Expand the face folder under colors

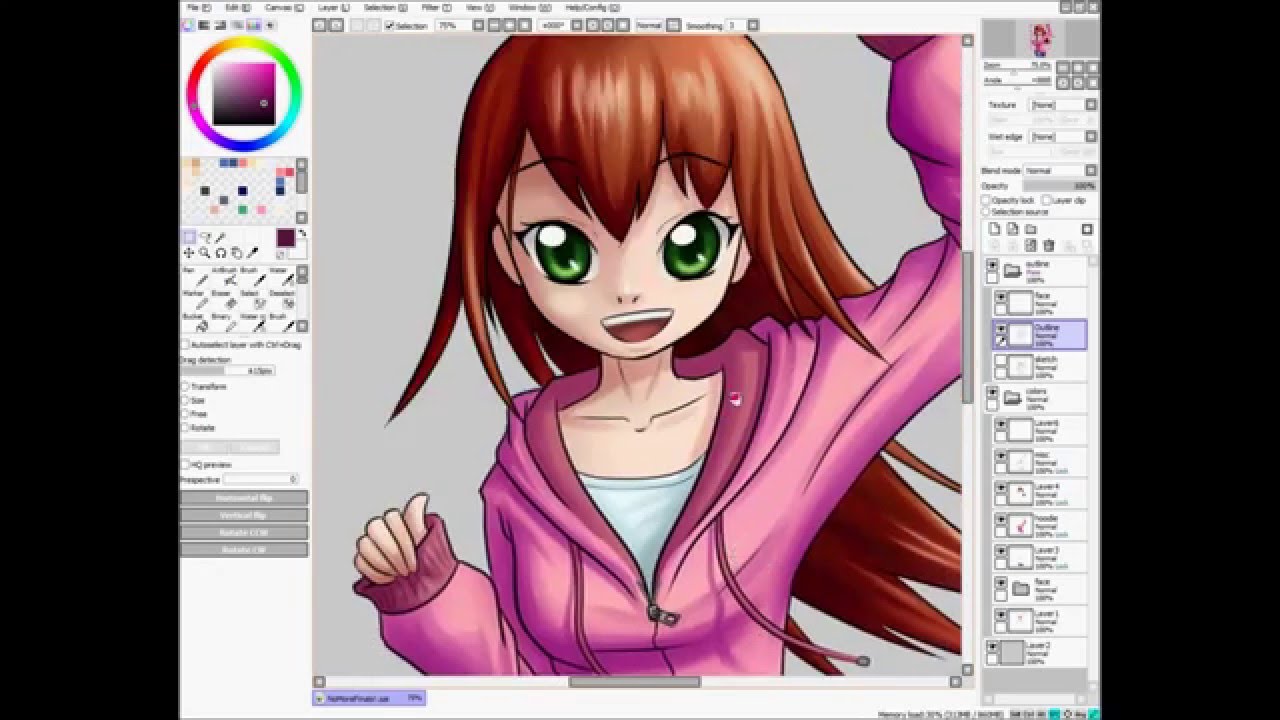click(1020, 589)
